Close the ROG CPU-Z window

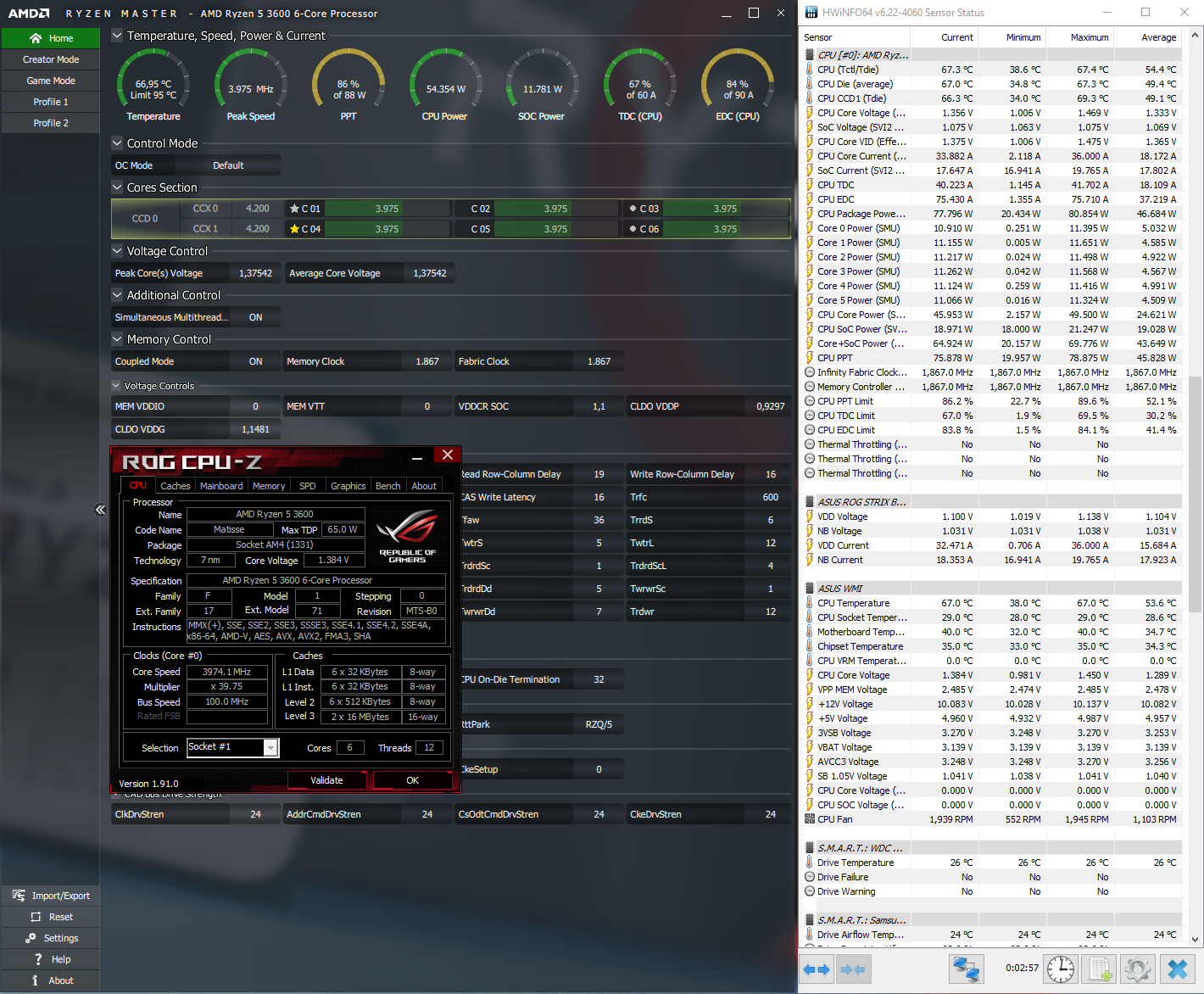point(447,455)
